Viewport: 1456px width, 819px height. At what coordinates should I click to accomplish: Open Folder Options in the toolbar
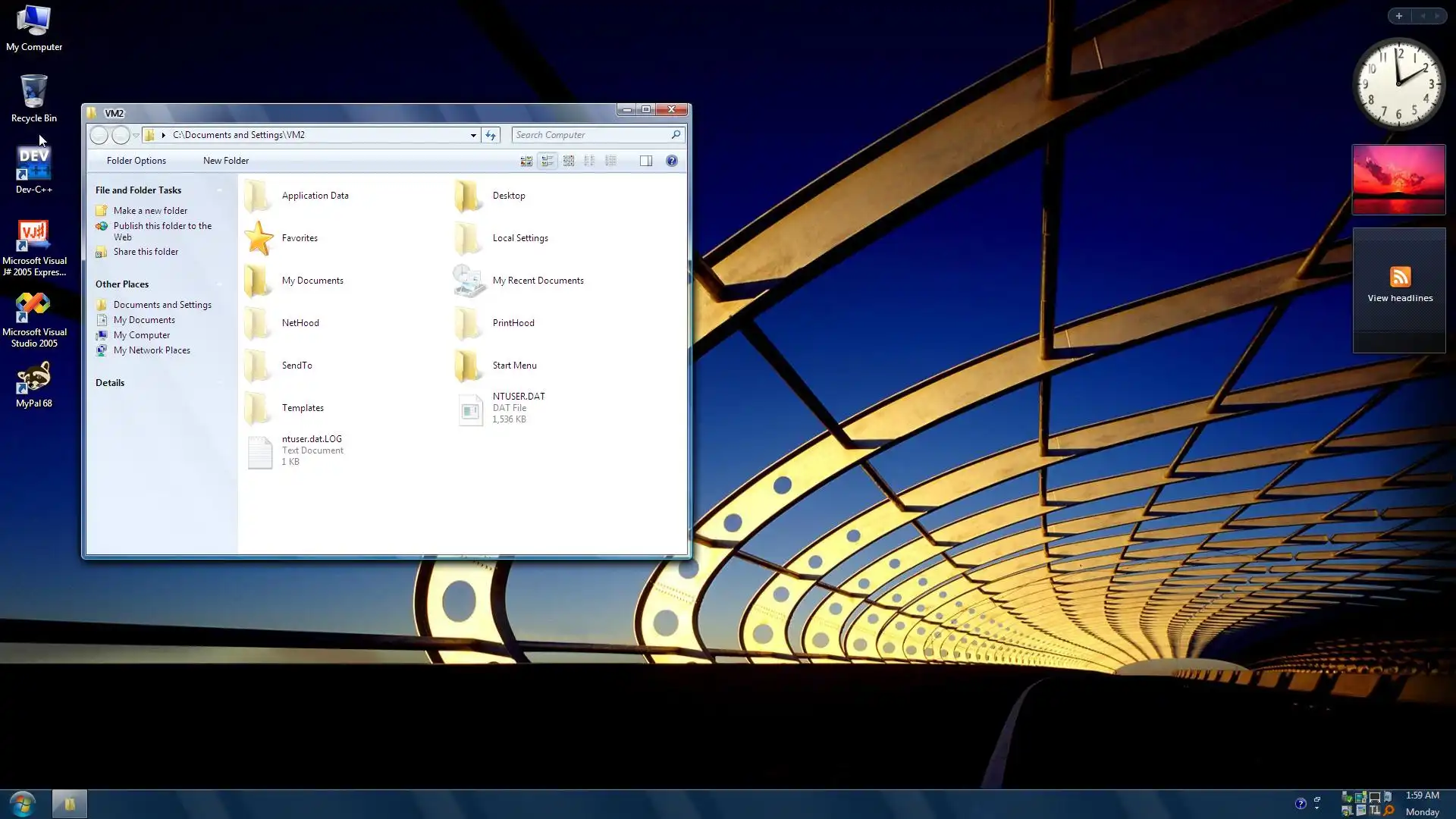pos(136,161)
